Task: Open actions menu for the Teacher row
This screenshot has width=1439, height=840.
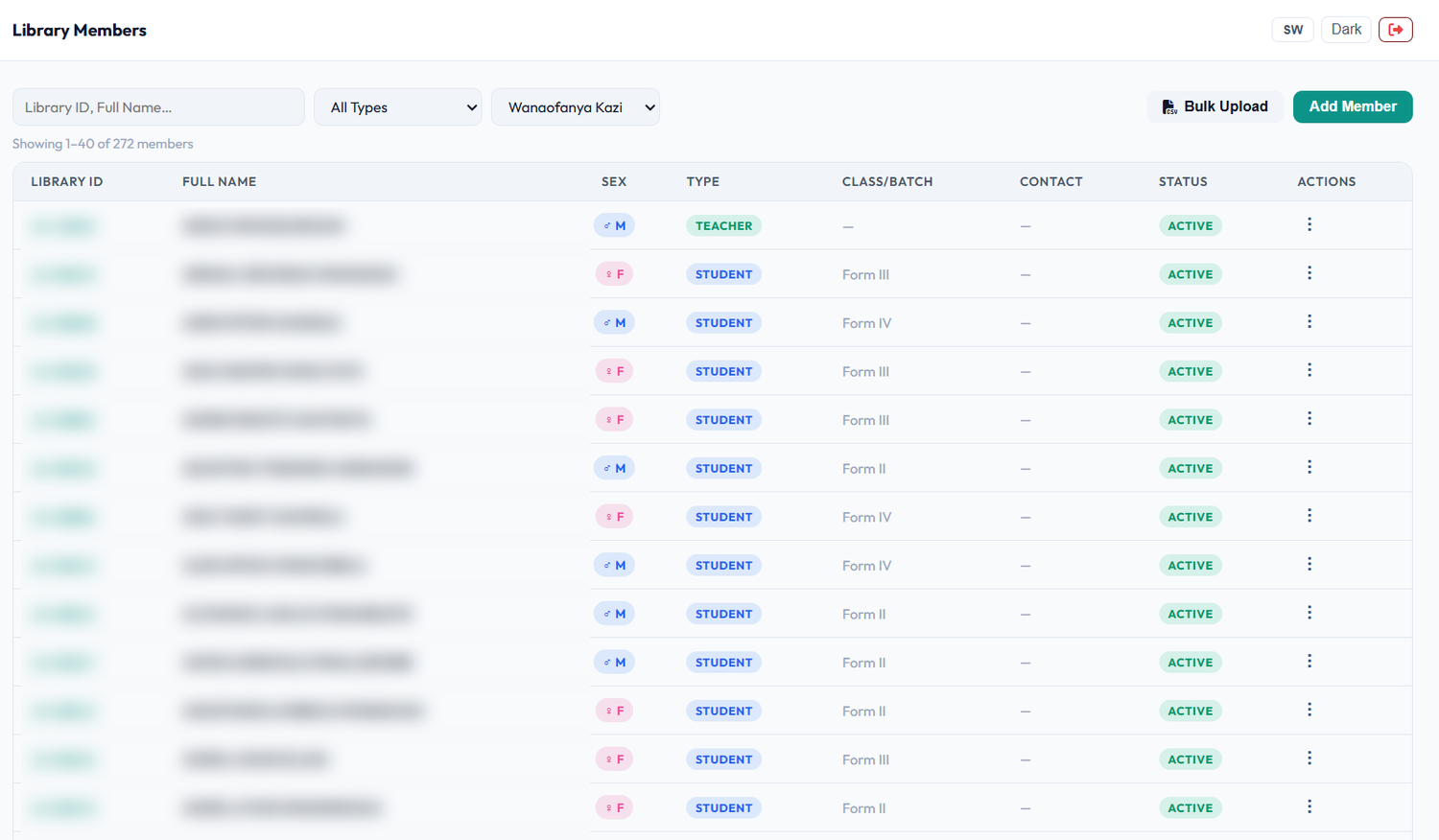Action: (x=1309, y=224)
